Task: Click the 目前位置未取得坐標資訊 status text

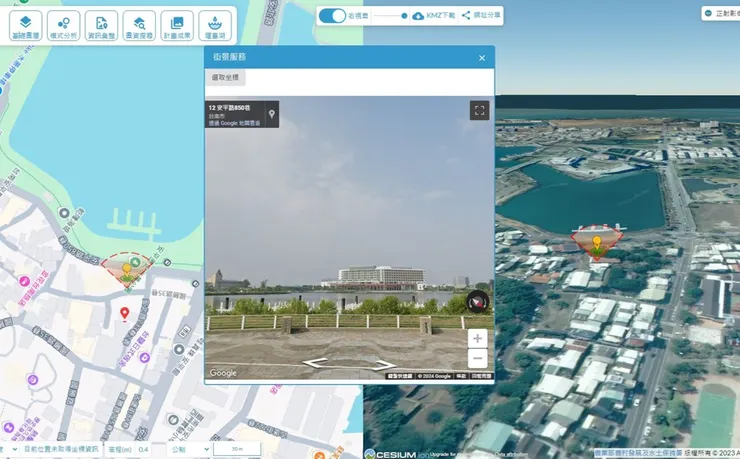Action: [x=61, y=449]
